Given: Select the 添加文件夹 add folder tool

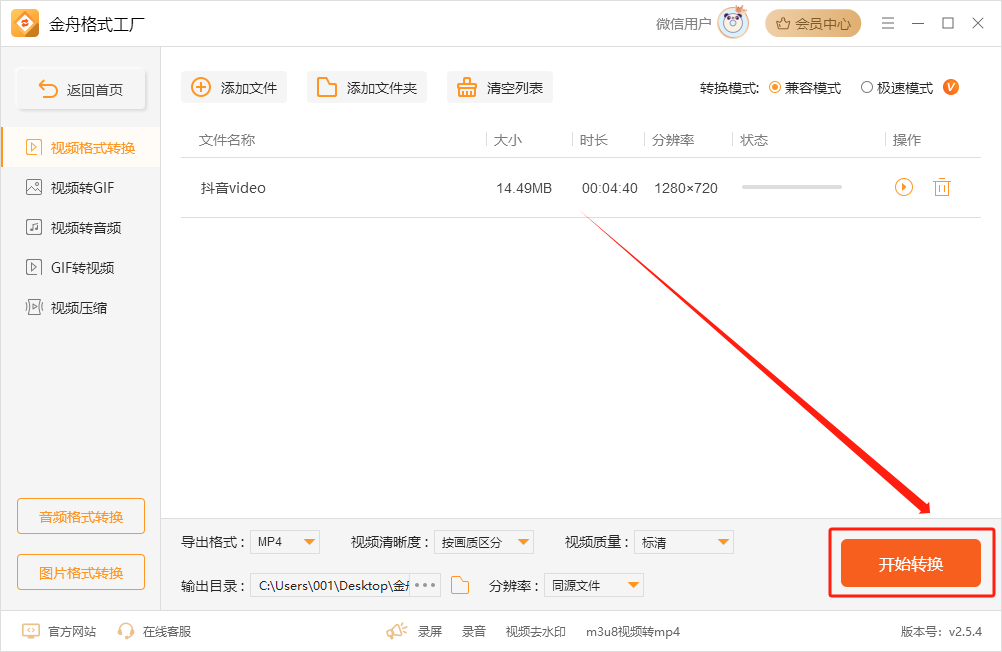Looking at the screenshot, I should (x=366, y=87).
